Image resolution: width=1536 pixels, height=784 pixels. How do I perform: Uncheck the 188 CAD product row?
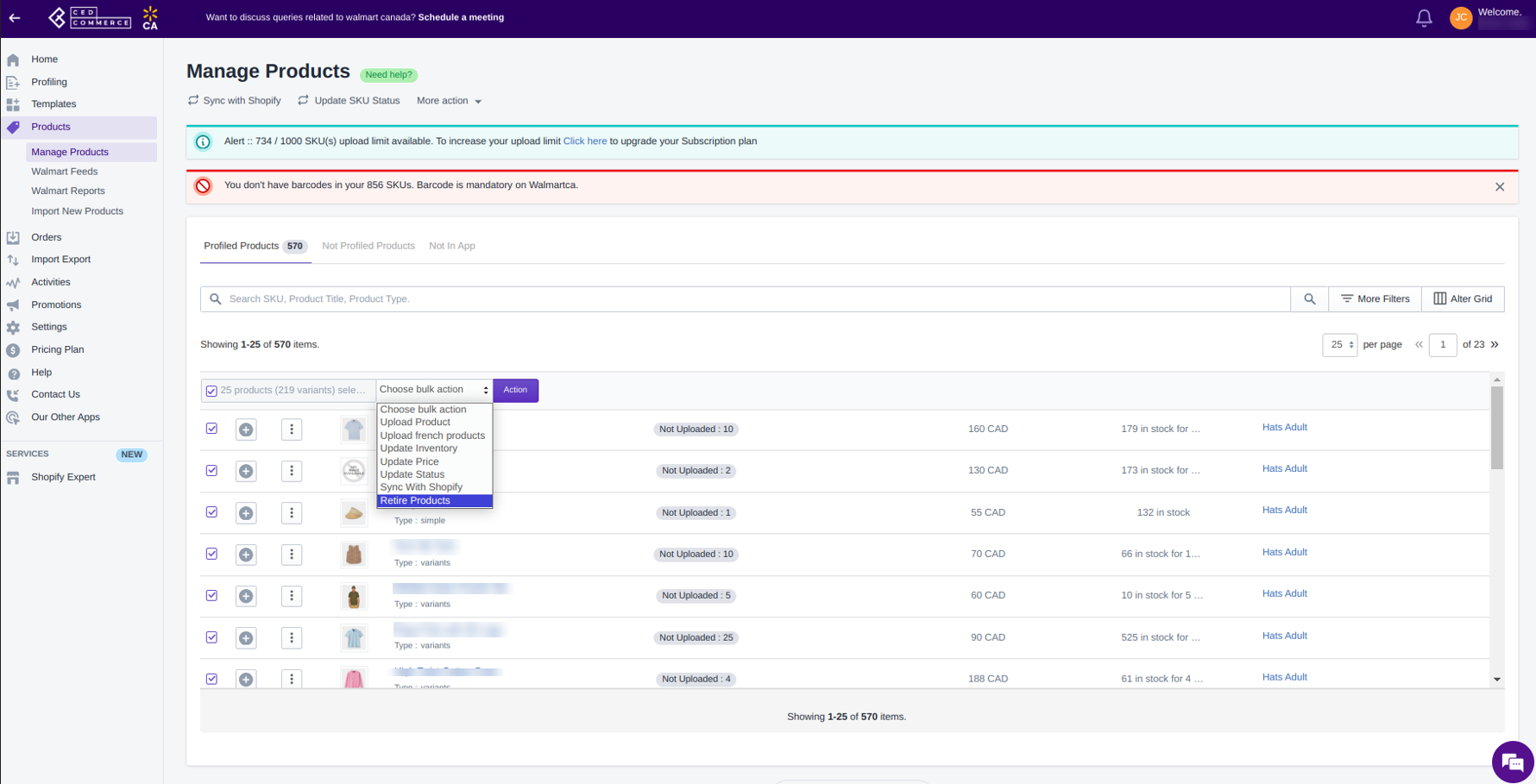pyautogui.click(x=211, y=679)
